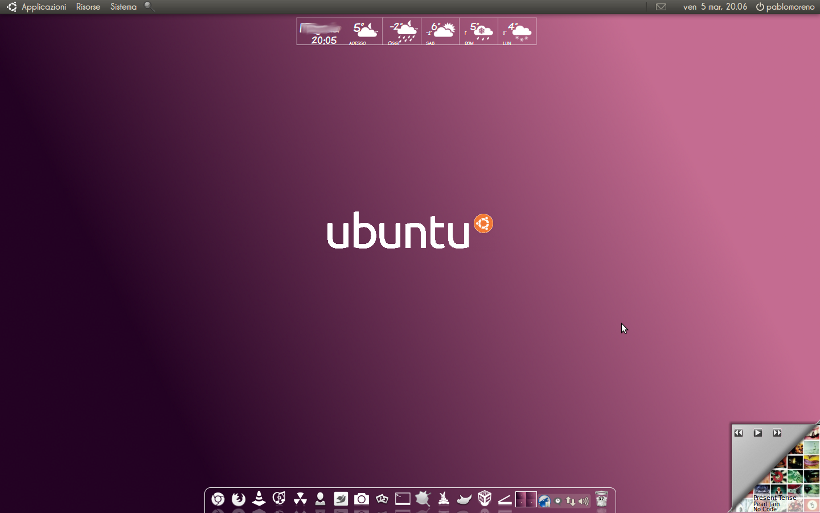This screenshot has width=820, height=513.
Task: Launch the bird-shaped icon in dock
Action: [x=464, y=499]
